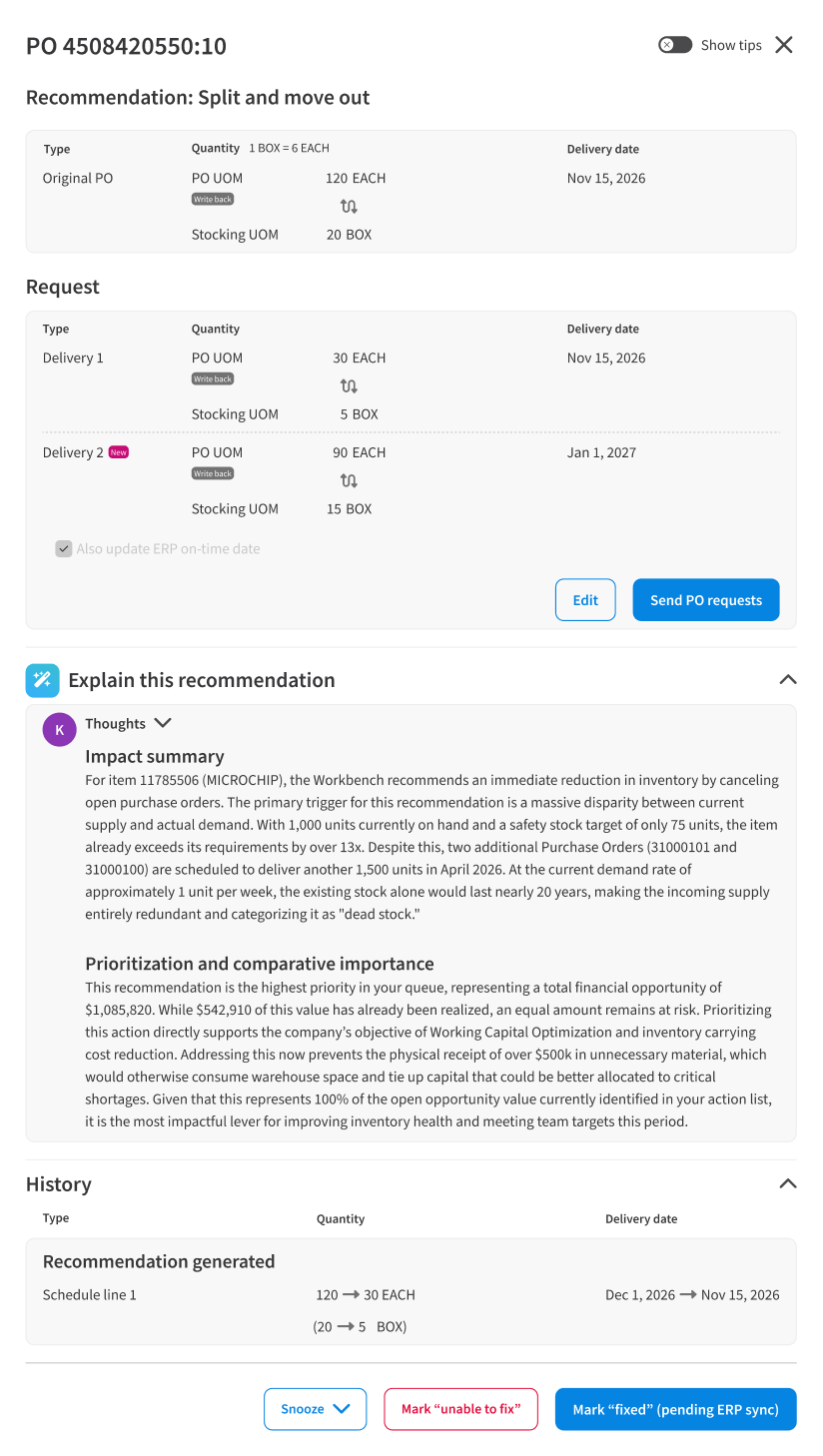The height and width of the screenshot is (1456, 823).
Task: Collapse the History section
Action: pyautogui.click(x=787, y=1183)
